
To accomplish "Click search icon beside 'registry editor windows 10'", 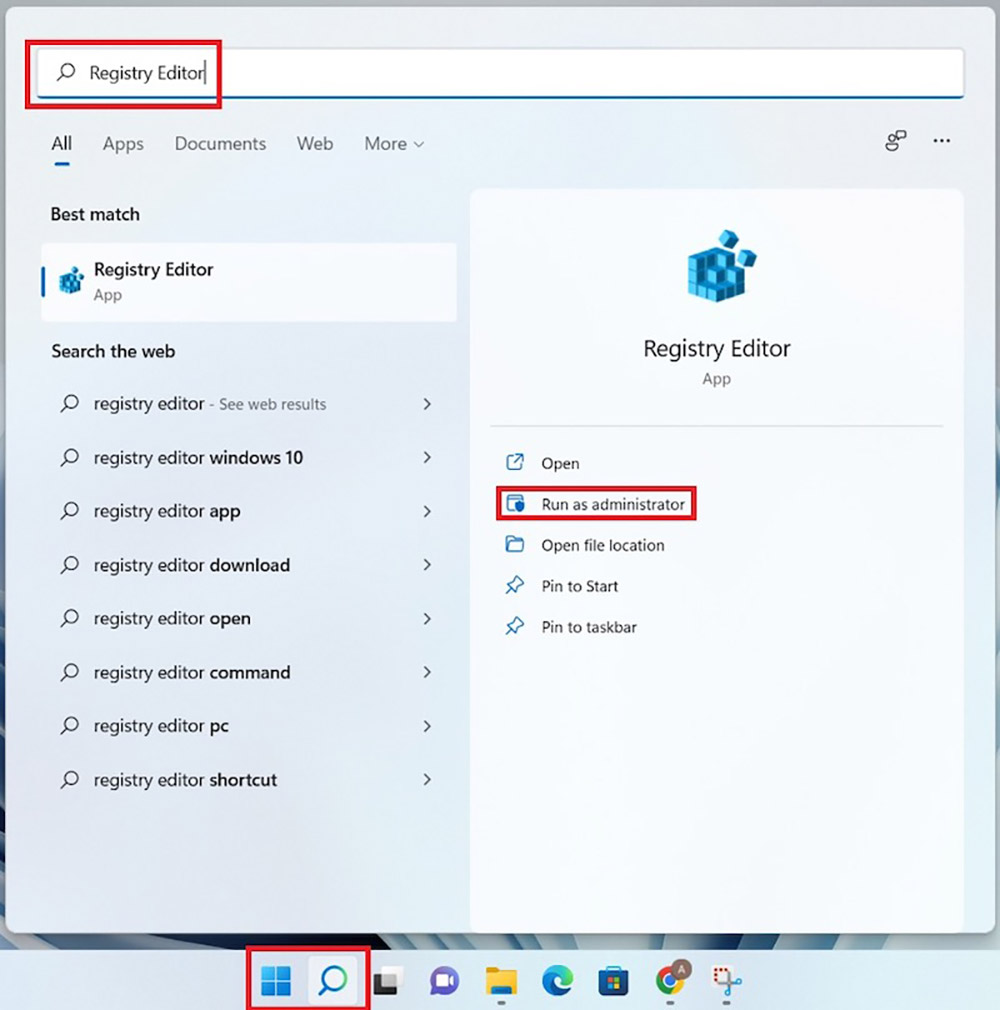I will [70, 457].
